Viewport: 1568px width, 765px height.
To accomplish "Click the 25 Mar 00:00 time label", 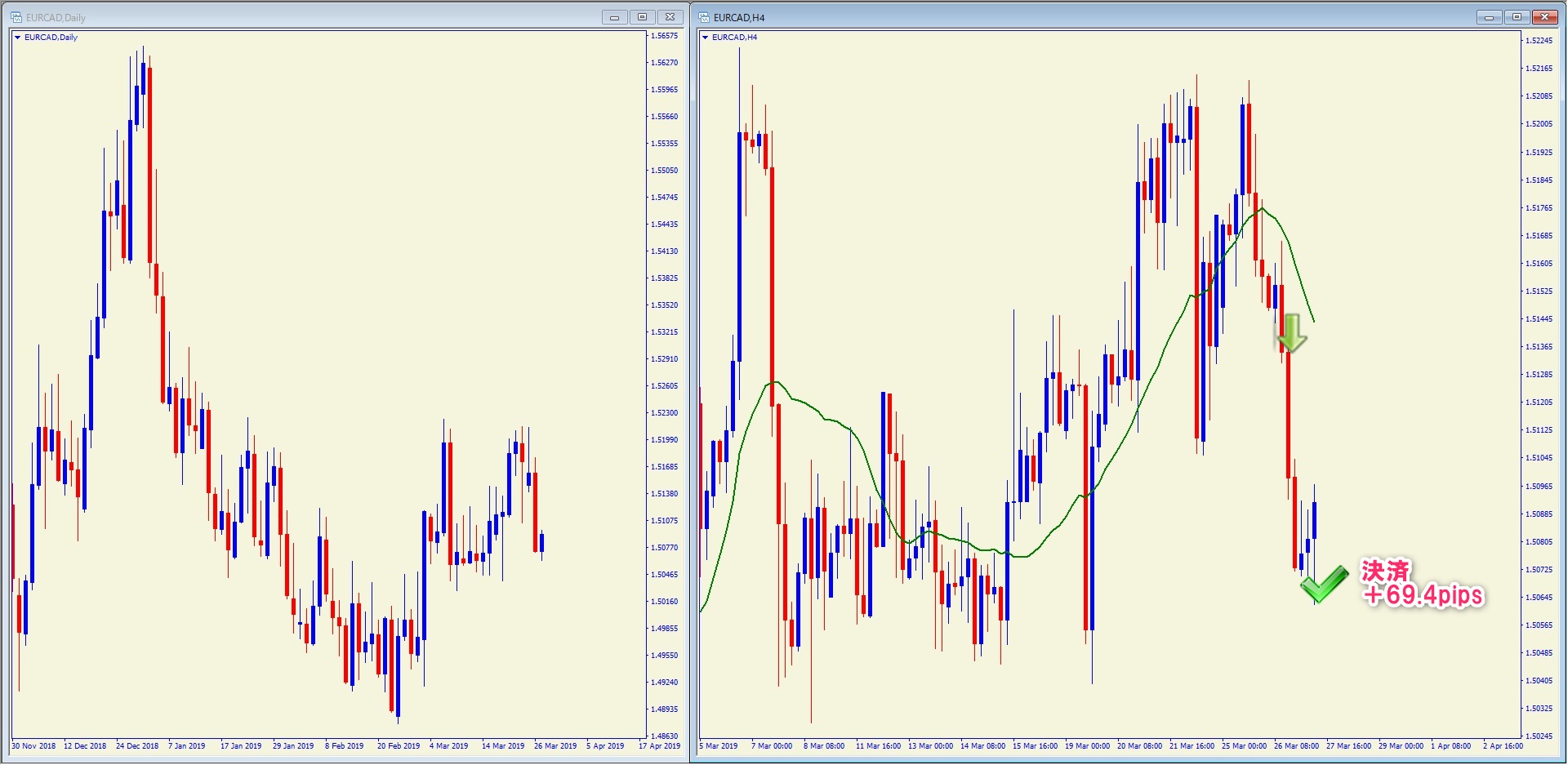I will point(1244,746).
